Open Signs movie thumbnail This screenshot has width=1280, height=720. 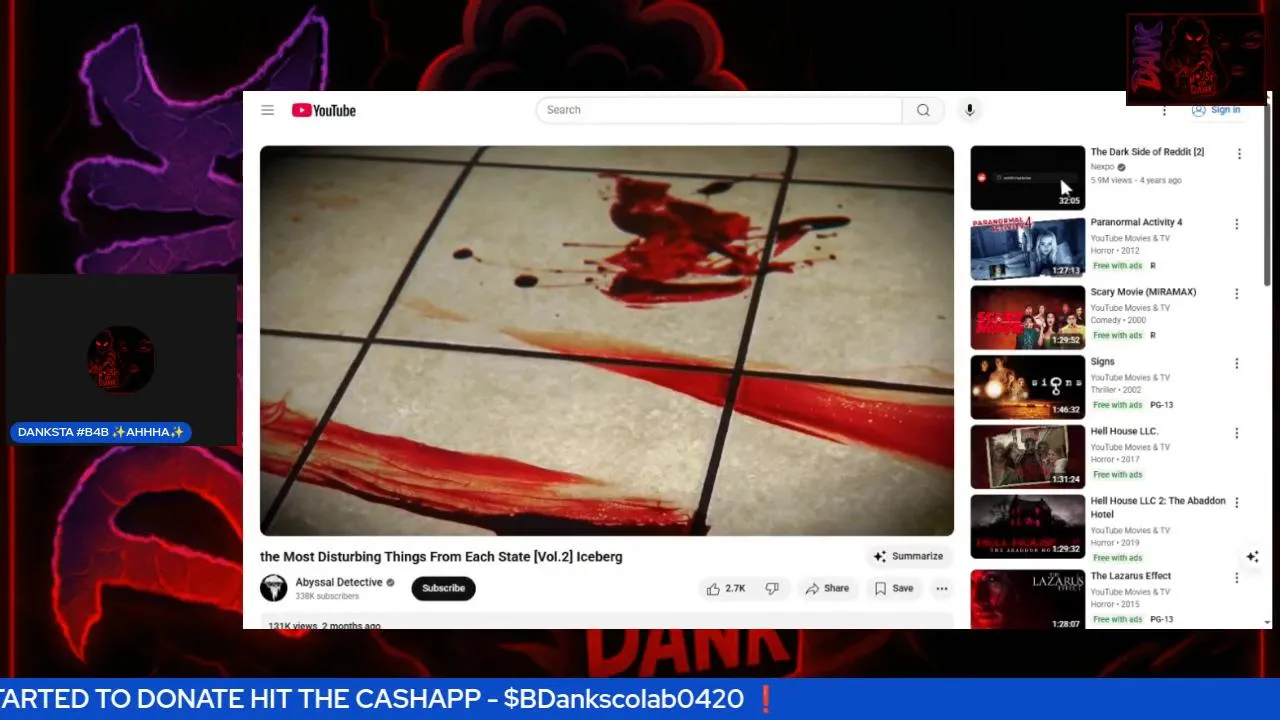click(1028, 387)
